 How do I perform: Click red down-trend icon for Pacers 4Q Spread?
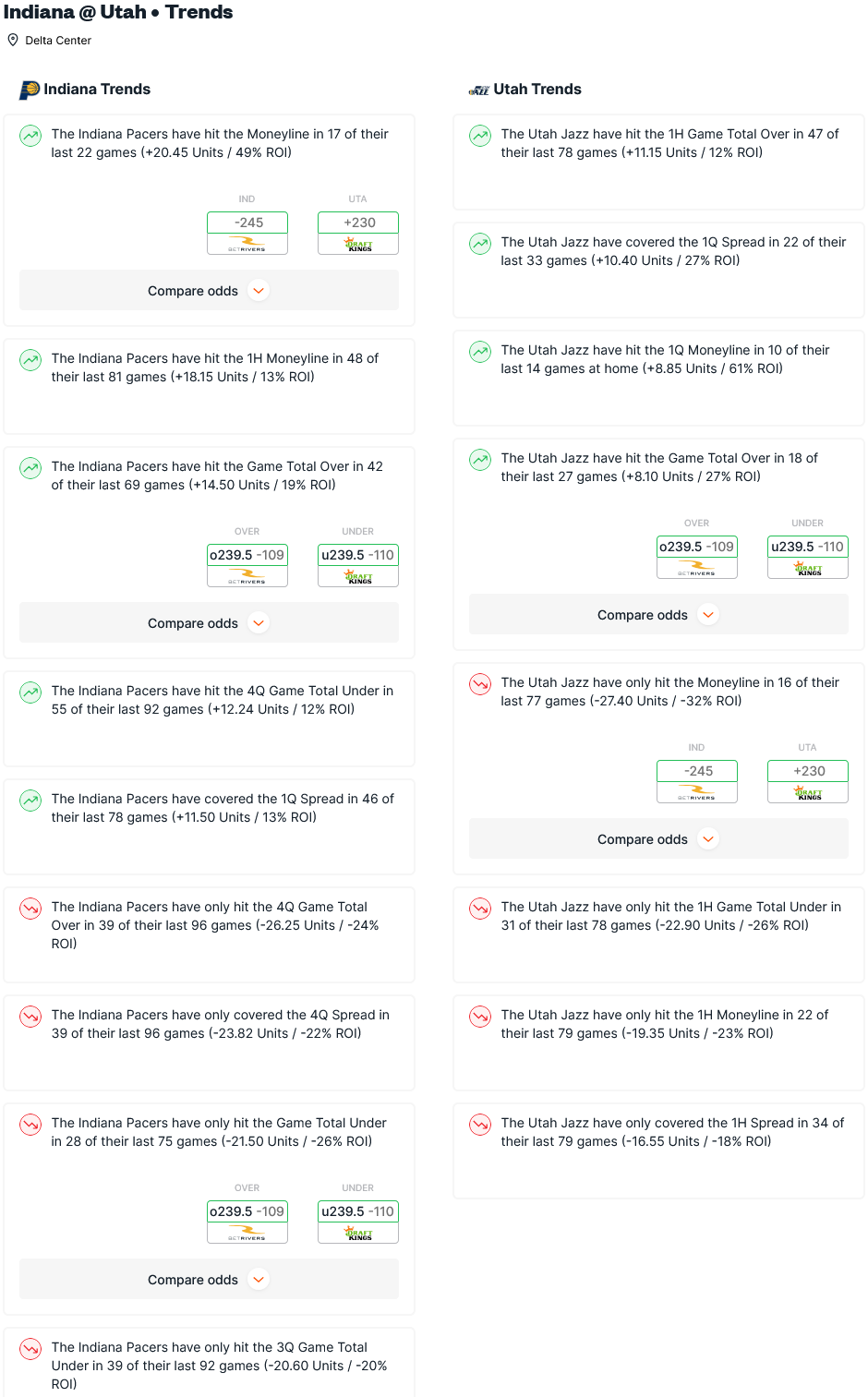(30, 1017)
